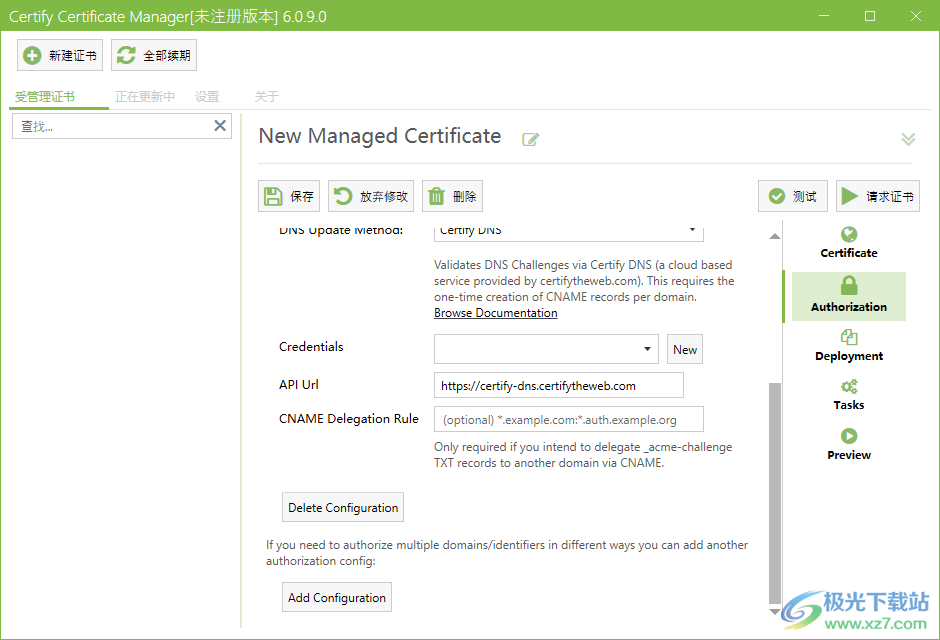This screenshot has width=940, height=640.
Task: Switch to the 受管理证书 tab
Action: 45,96
